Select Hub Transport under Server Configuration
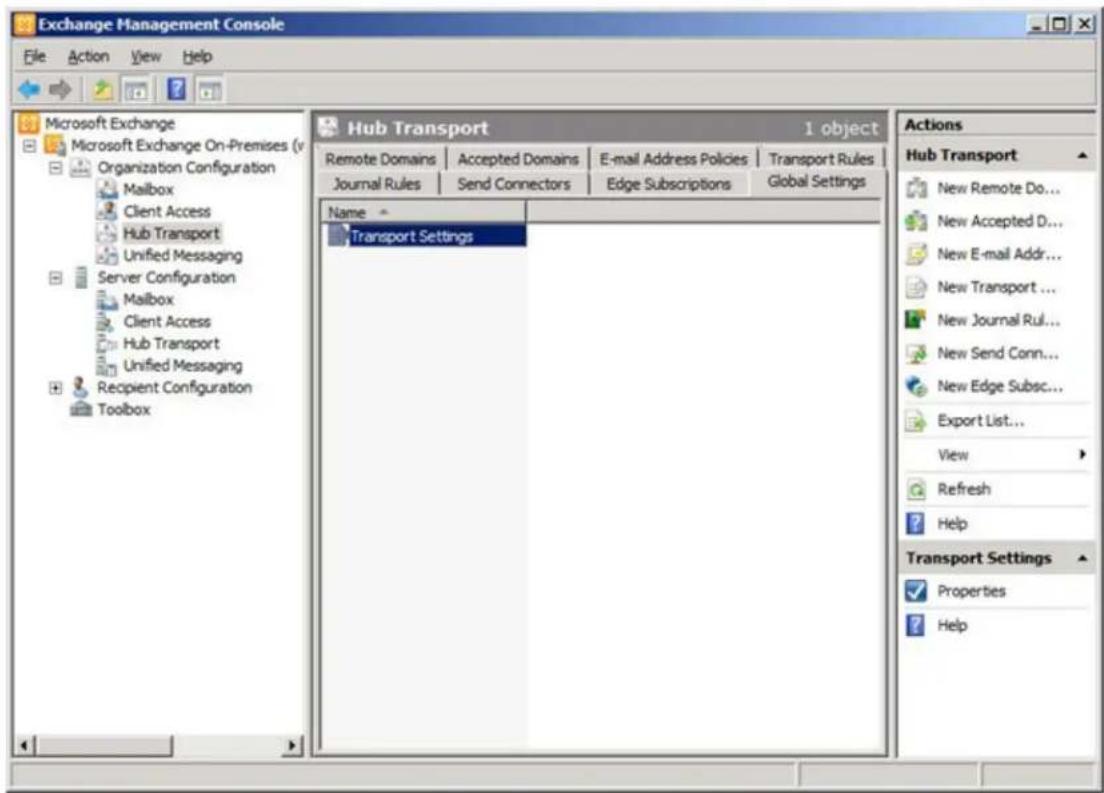 (171, 344)
